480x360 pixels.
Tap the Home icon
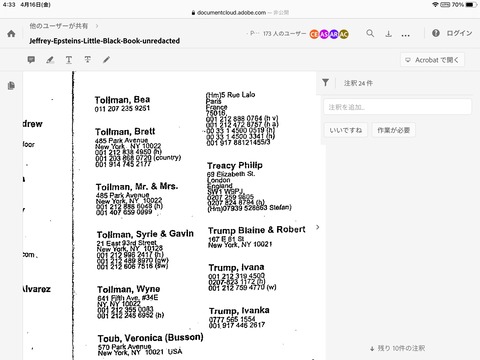coord(11,34)
